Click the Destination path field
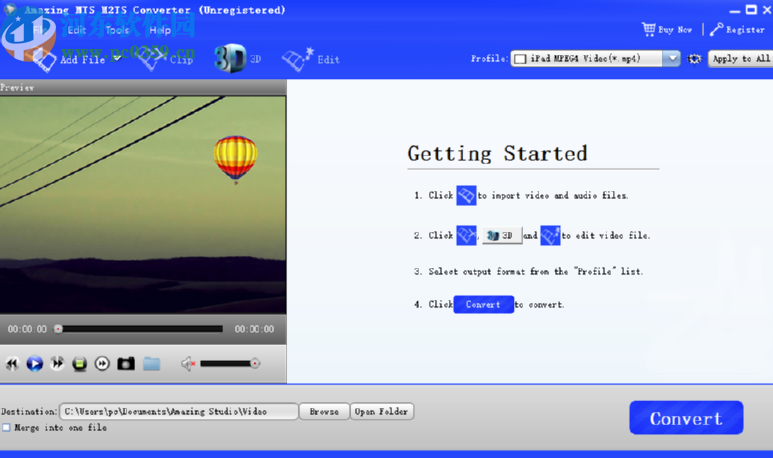773x458 pixels. pyautogui.click(x=178, y=411)
